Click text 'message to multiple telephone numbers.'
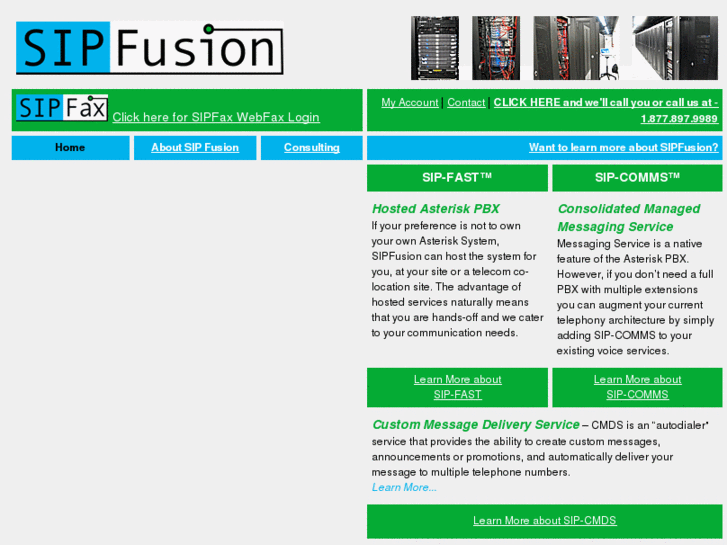This screenshot has width=727, height=545. (x=471, y=472)
